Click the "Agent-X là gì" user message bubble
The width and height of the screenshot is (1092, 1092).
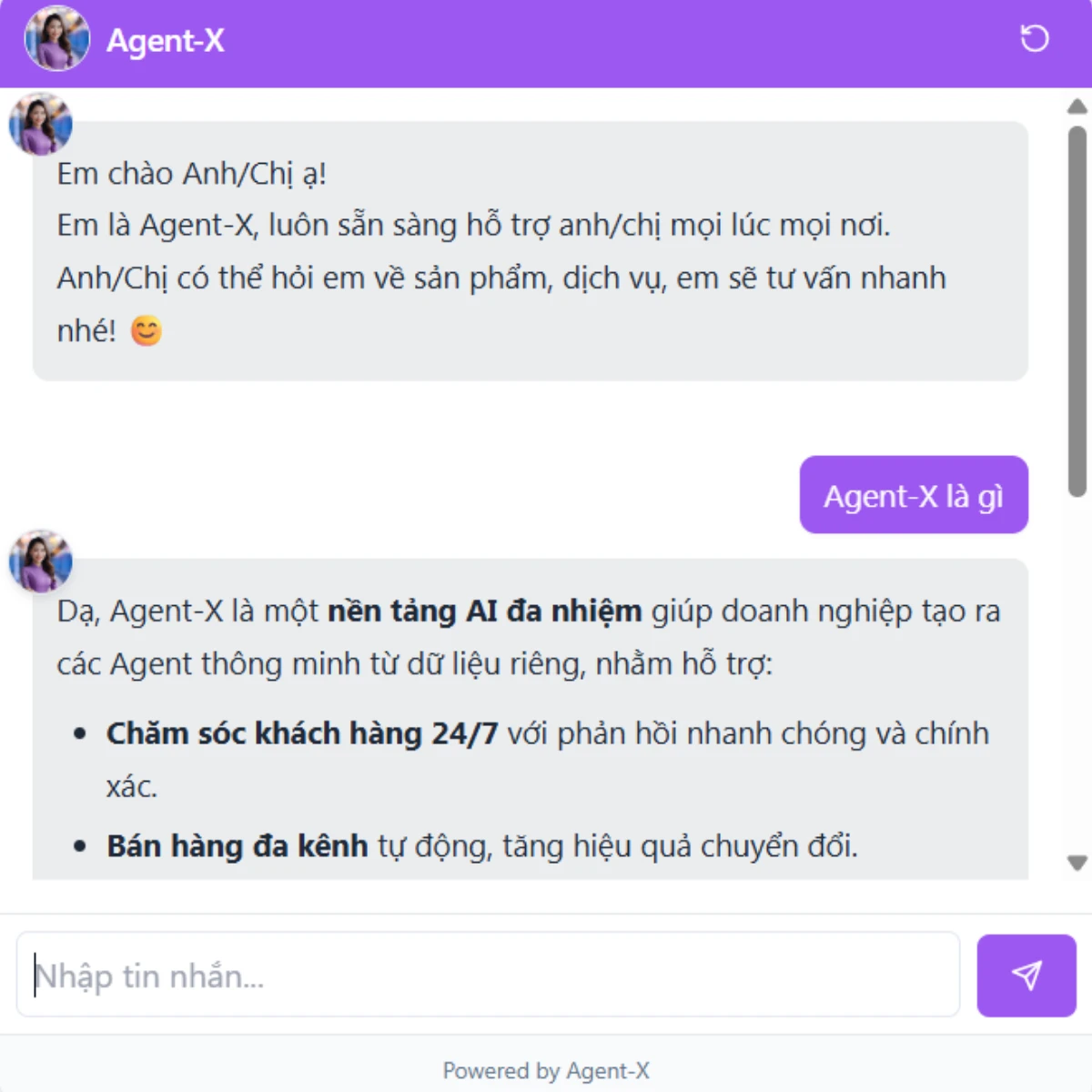[914, 495]
